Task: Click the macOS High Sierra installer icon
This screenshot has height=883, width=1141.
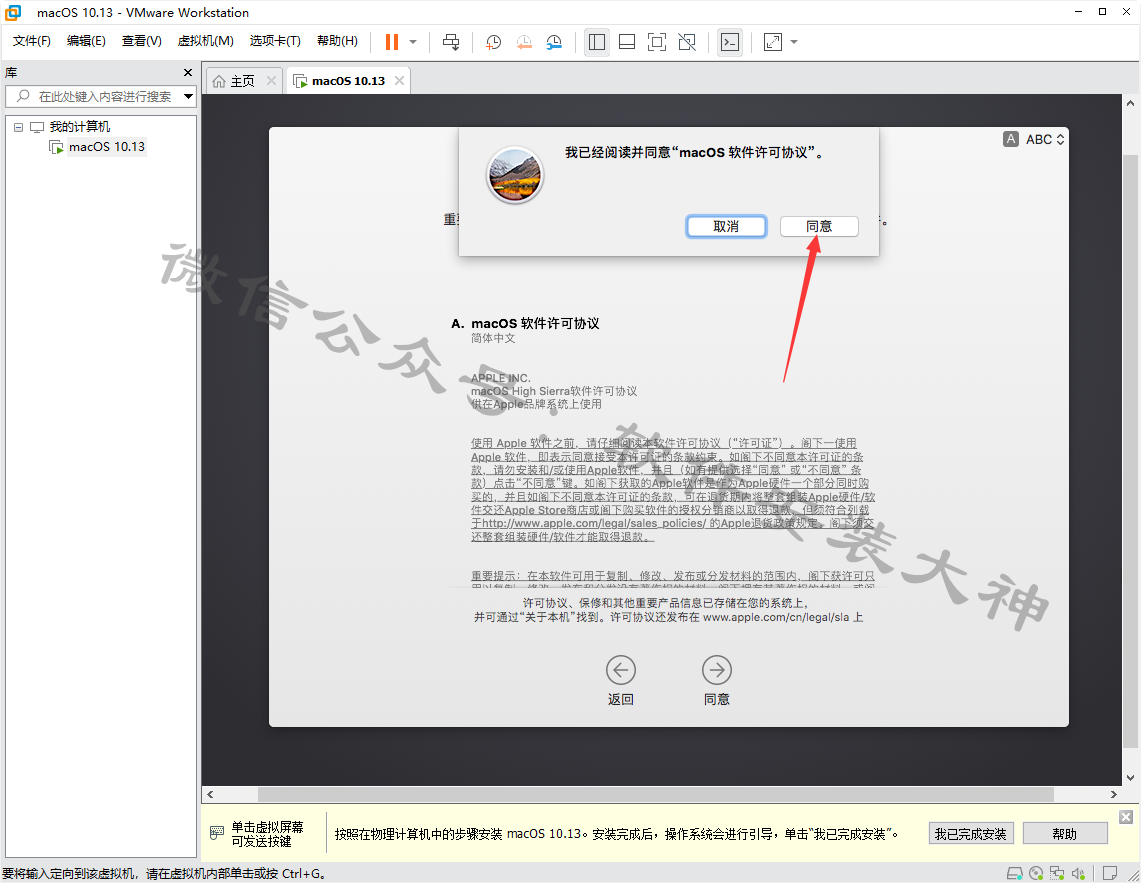Action: (x=515, y=175)
